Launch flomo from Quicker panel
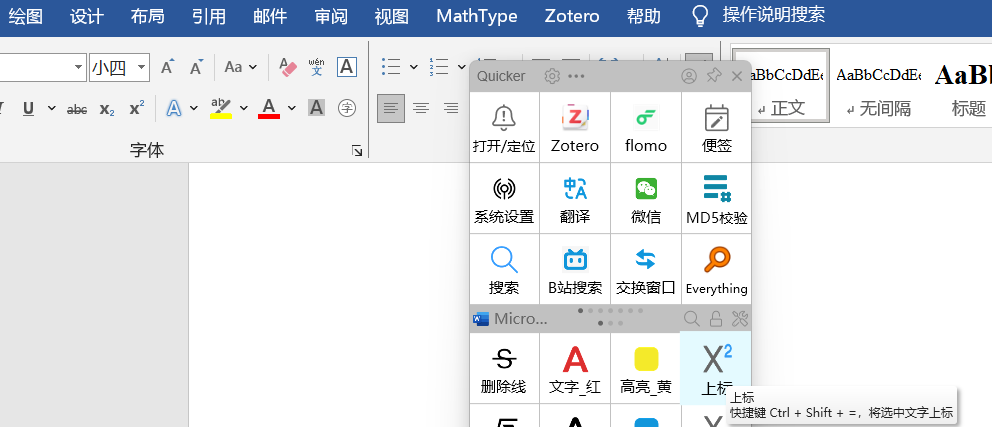992x427 pixels. [646, 127]
